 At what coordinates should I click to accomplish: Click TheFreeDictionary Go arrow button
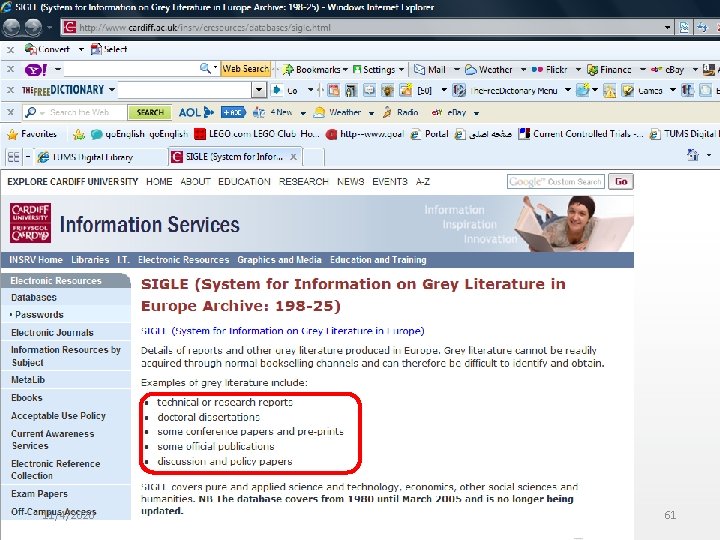point(285,90)
